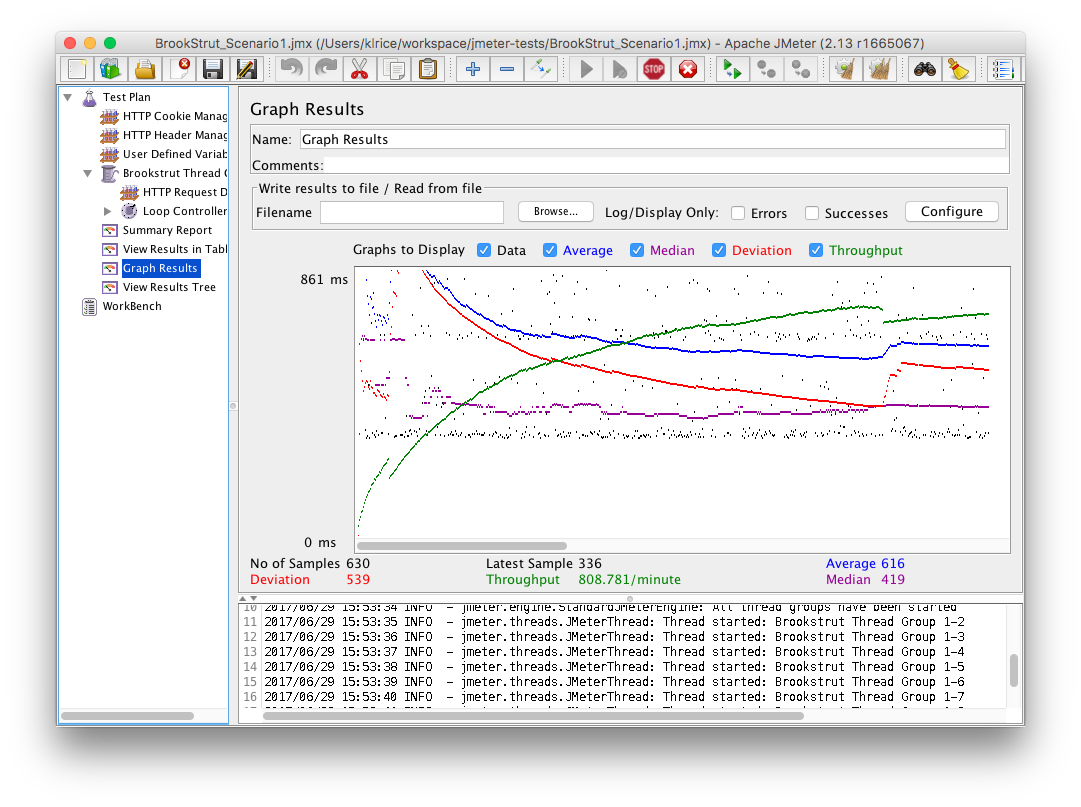Click the Expand All plus icon
This screenshot has height=807, width=1081.
tap(473, 69)
